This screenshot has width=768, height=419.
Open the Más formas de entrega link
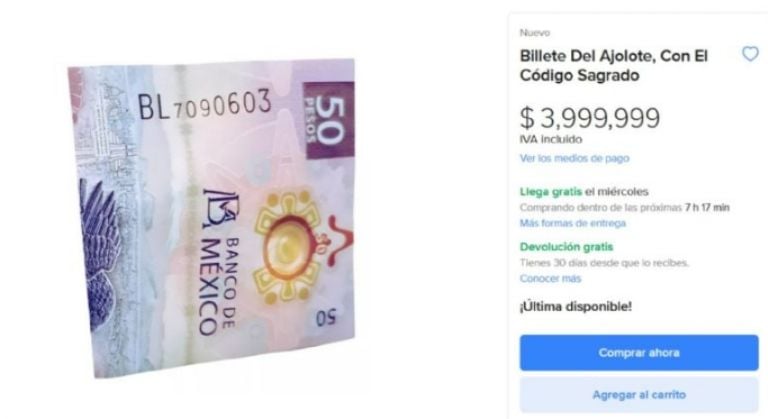(573, 223)
